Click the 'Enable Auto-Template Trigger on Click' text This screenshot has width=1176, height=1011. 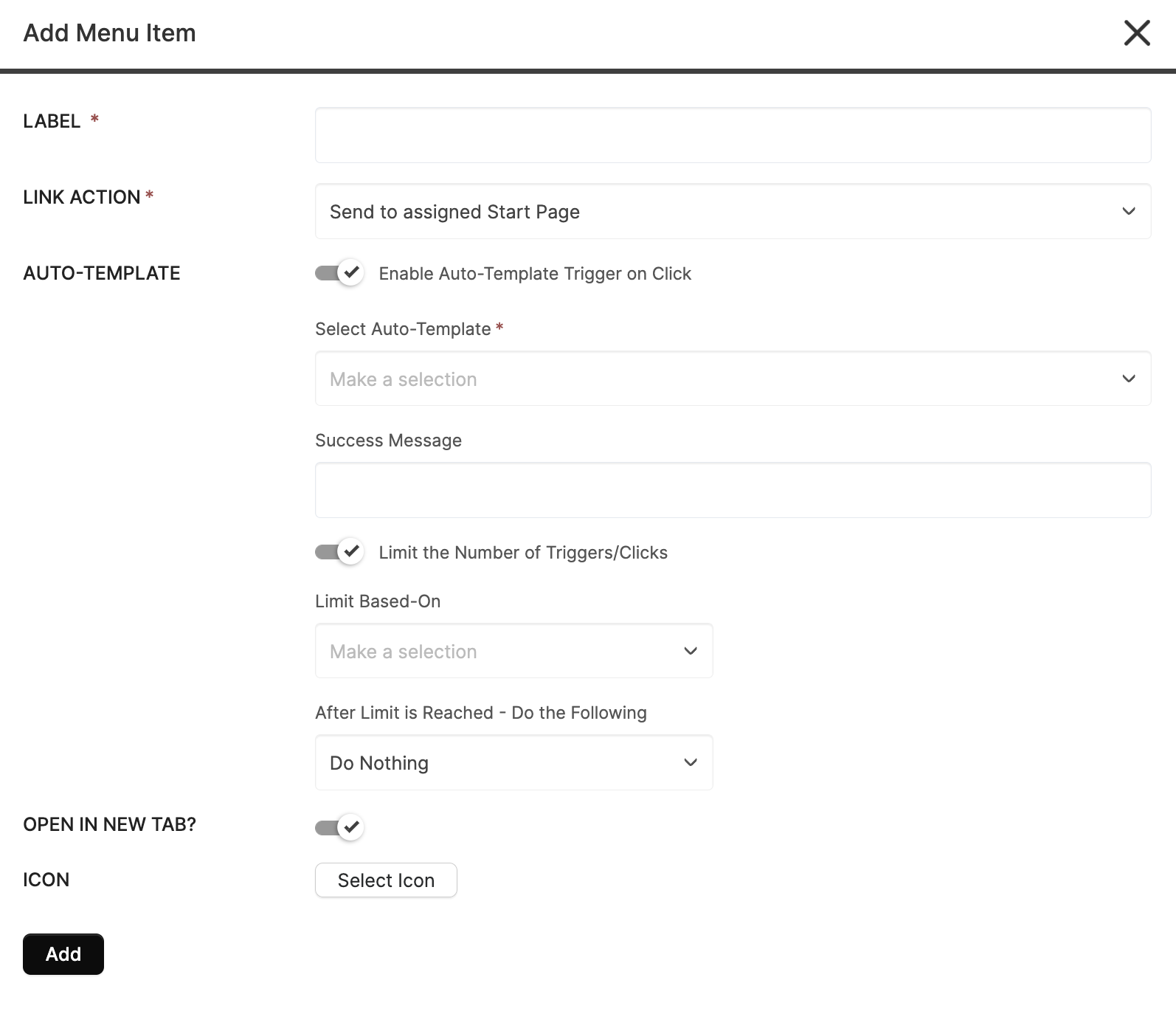[x=535, y=274]
